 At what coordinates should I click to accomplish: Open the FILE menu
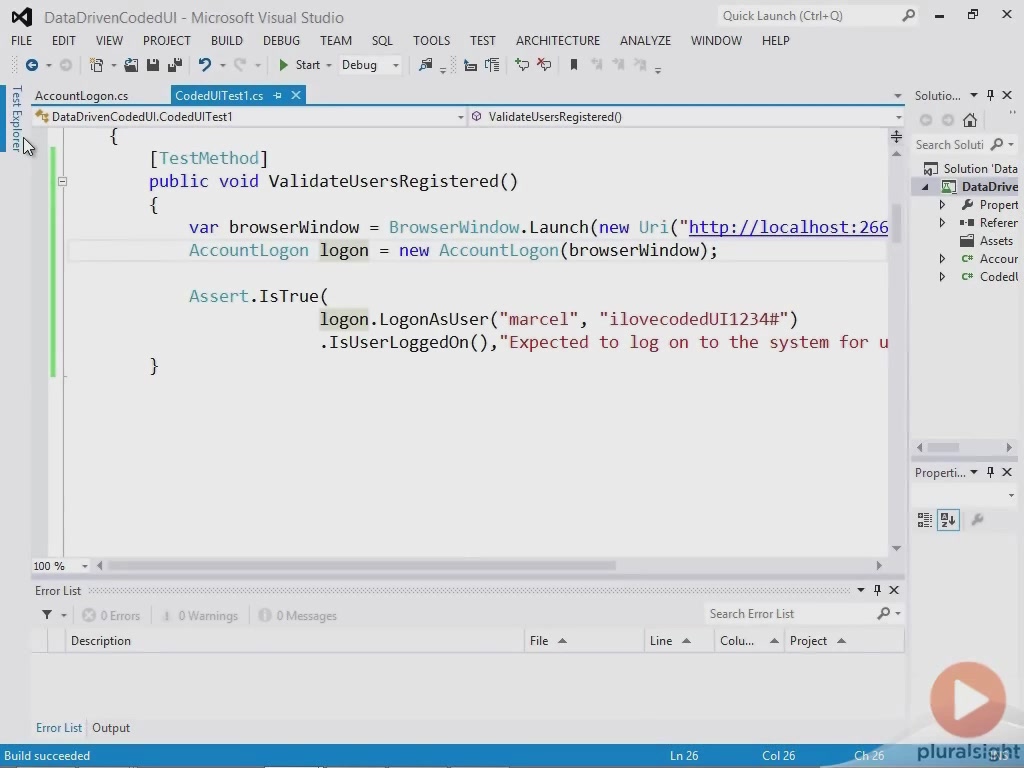coord(22,40)
